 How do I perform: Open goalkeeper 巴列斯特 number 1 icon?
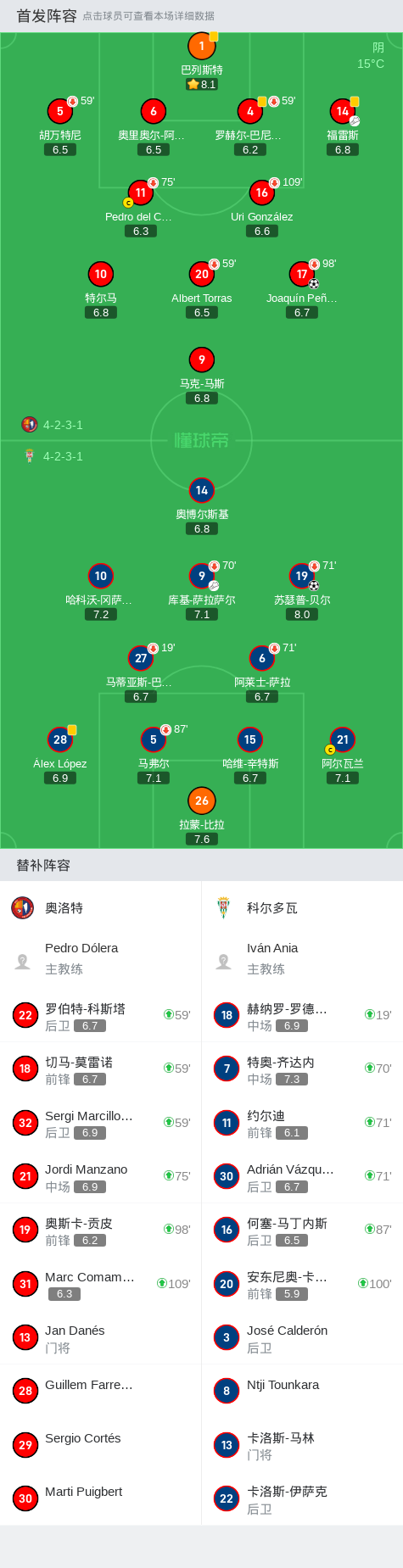(202, 46)
